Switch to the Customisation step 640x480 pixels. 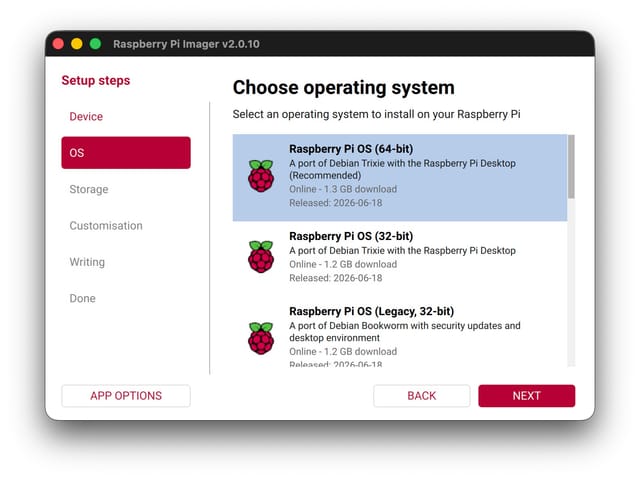tap(126, 226)
